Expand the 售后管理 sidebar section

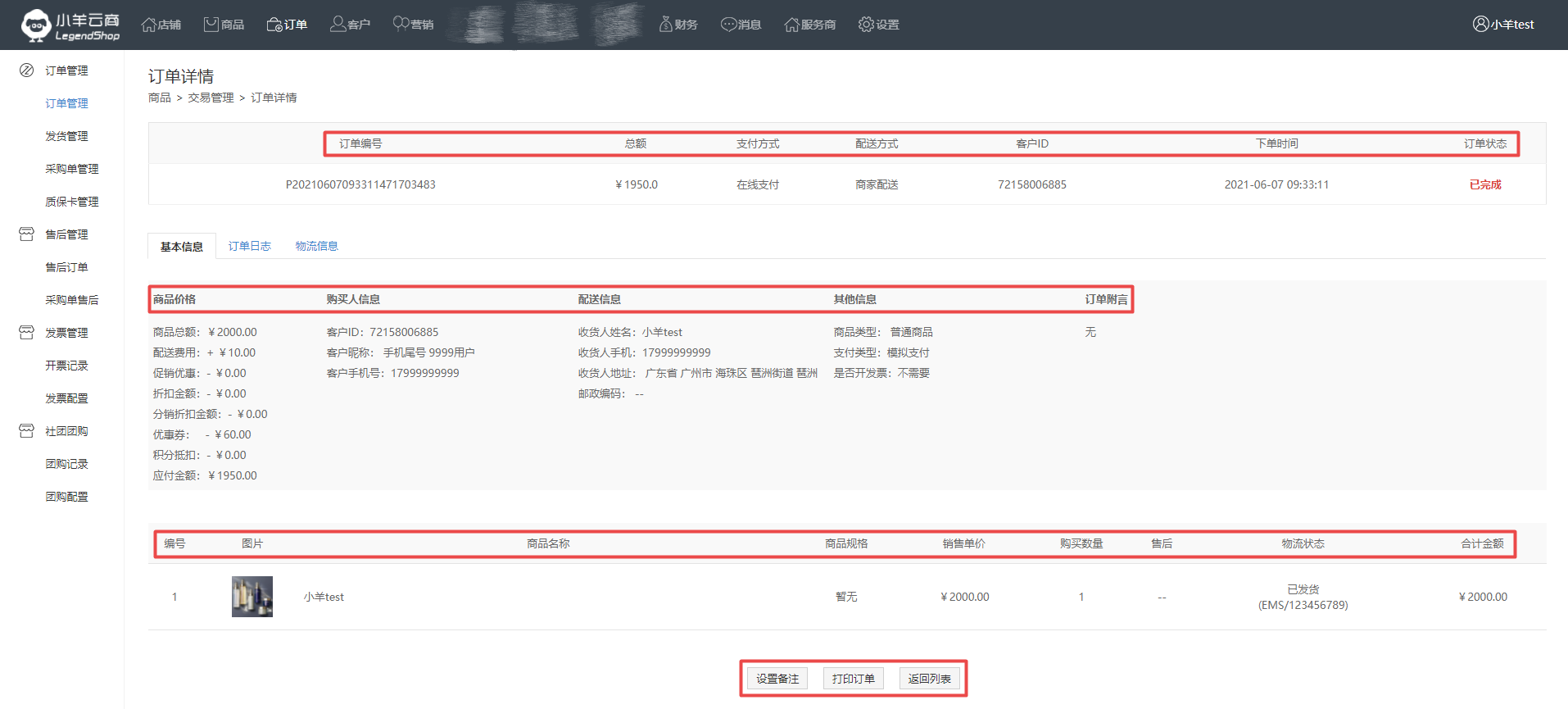pyautogui.click(x=66, y=234)
